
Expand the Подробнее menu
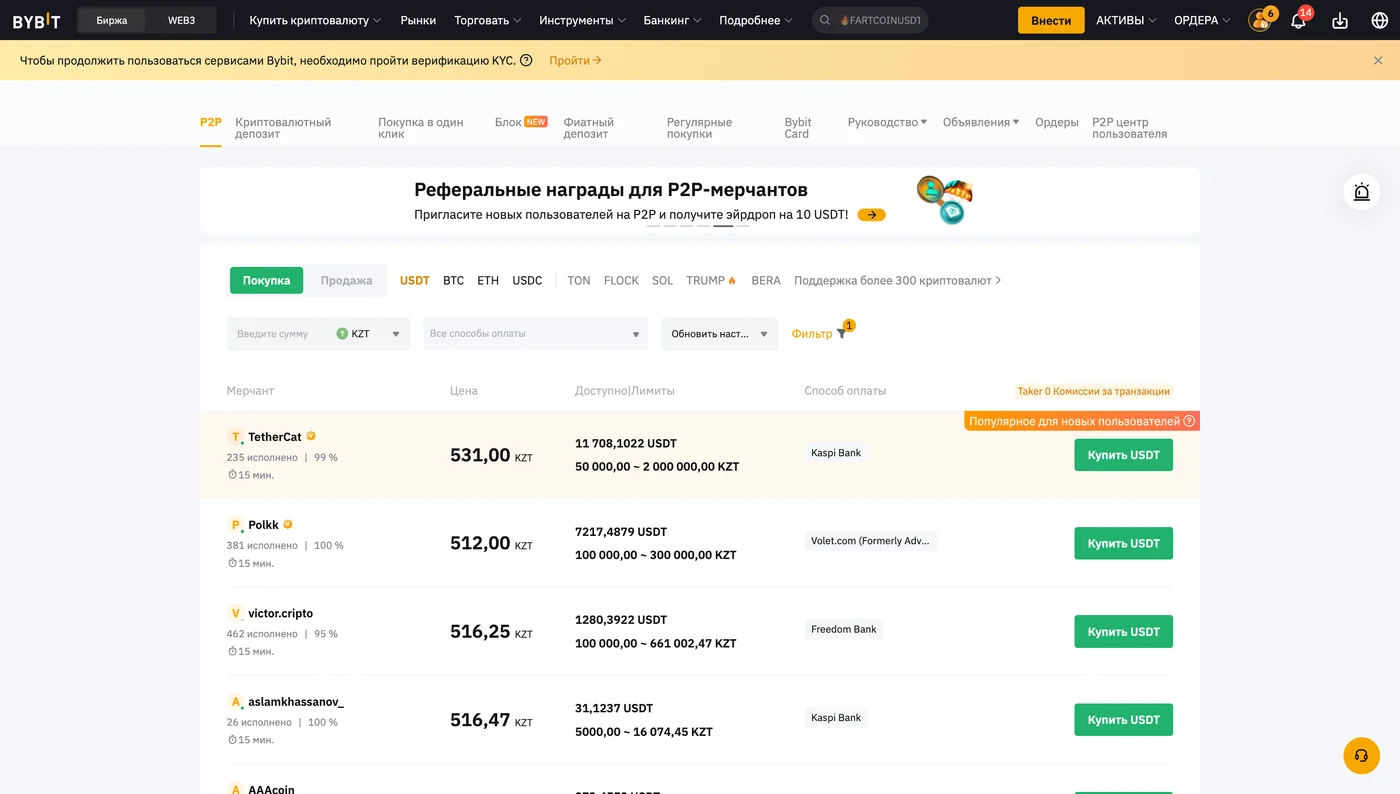(756, 20)
